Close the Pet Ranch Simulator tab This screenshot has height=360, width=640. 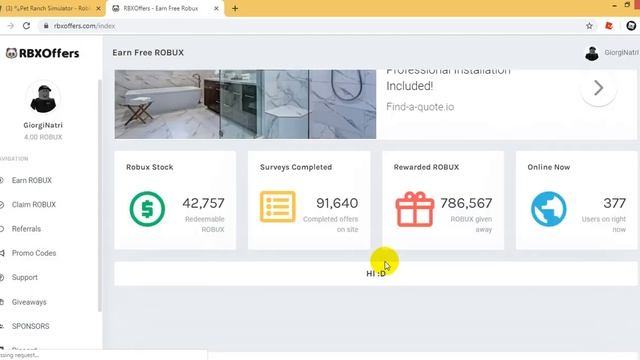click(x=98, y=8)
